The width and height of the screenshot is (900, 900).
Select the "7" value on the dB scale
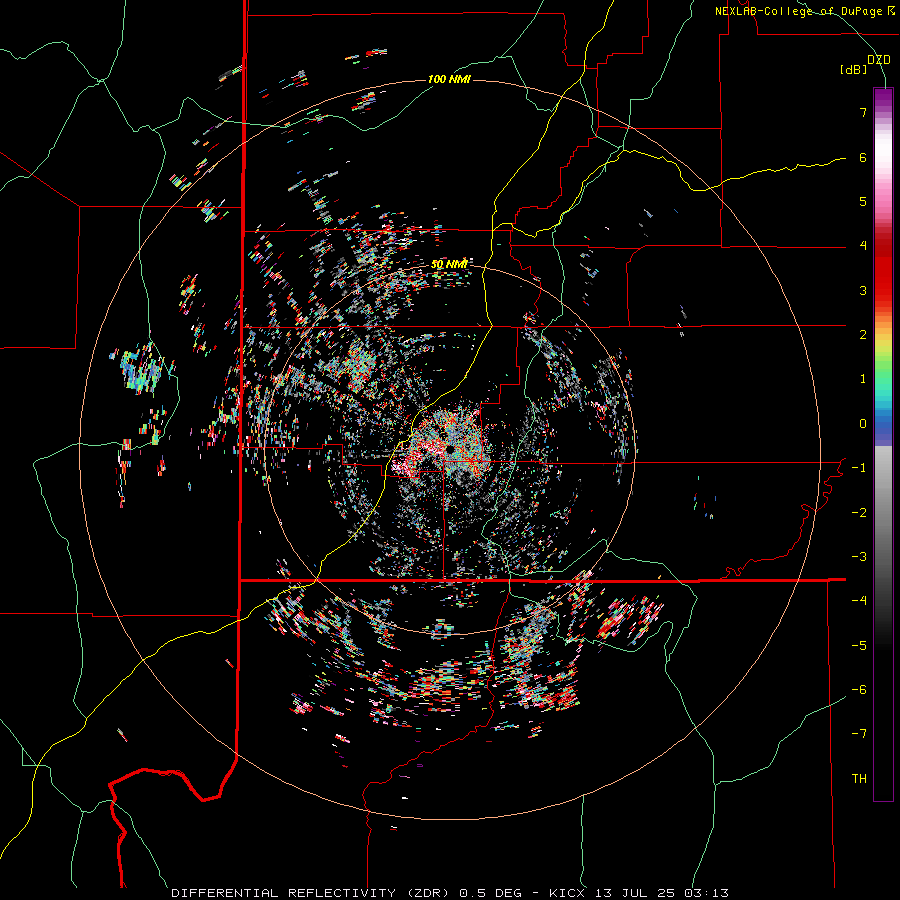(x=863, y=112)
